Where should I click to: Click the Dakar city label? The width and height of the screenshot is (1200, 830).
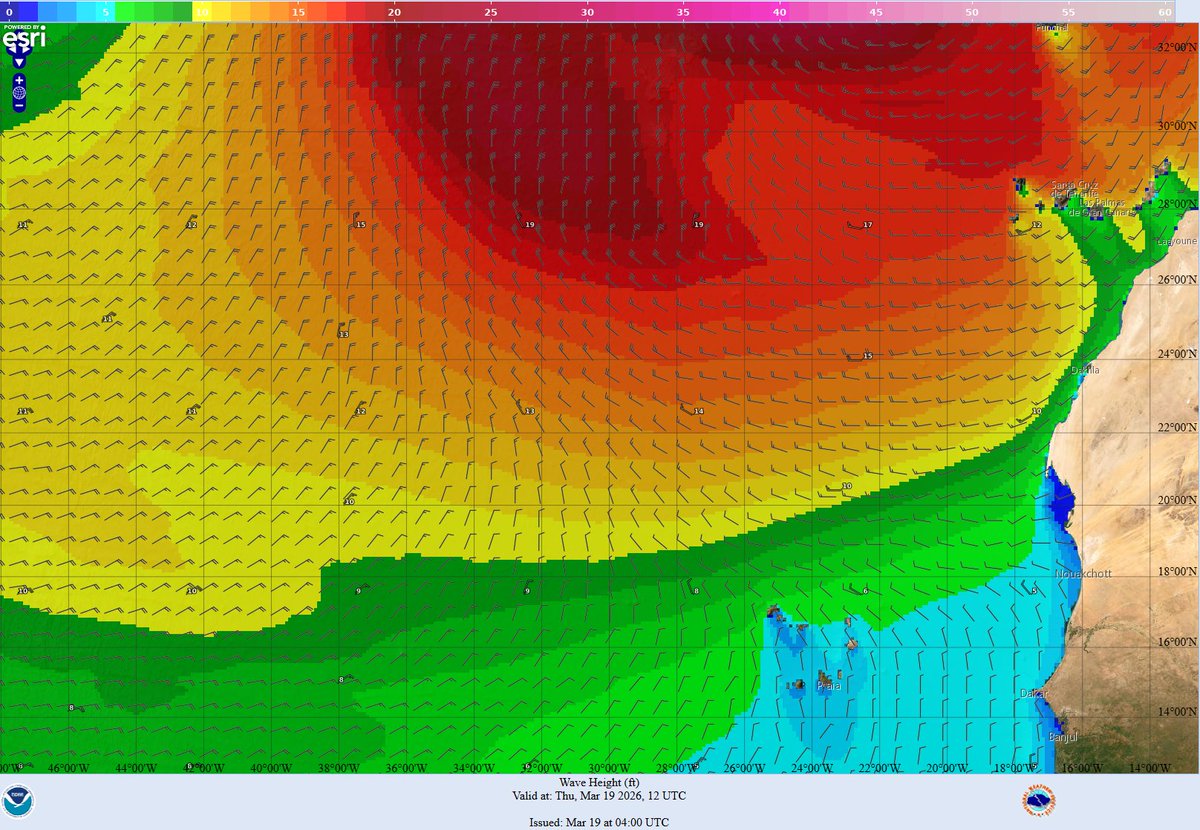(1032, 692)
